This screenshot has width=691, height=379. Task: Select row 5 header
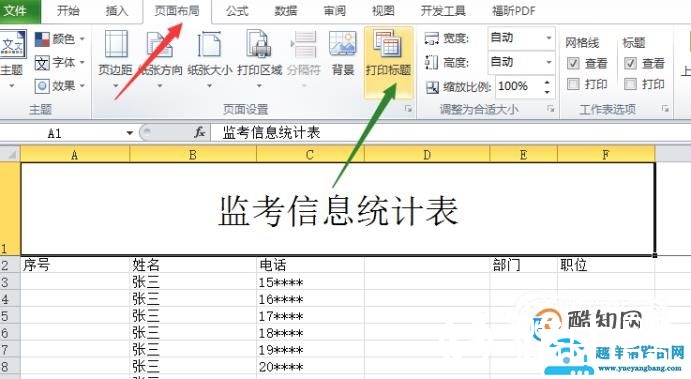[10, 316]
